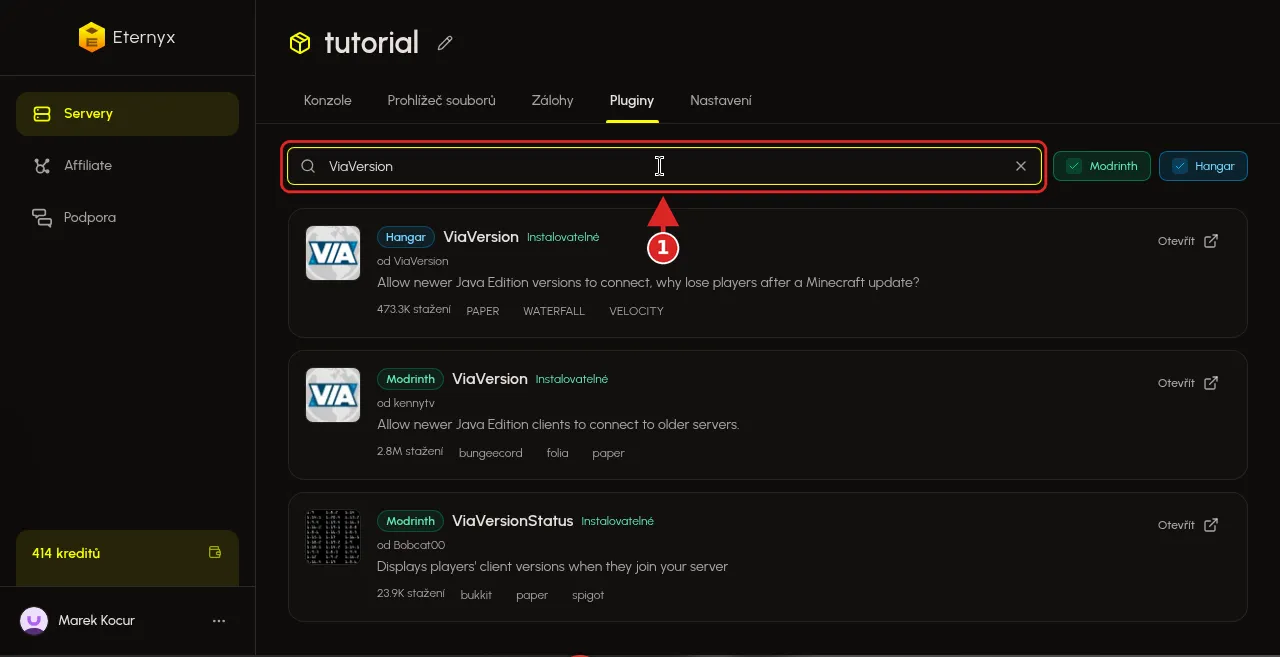Click the Affiliate network icon
Viewport: 1280px width, 657px height.
coord(42,166)
